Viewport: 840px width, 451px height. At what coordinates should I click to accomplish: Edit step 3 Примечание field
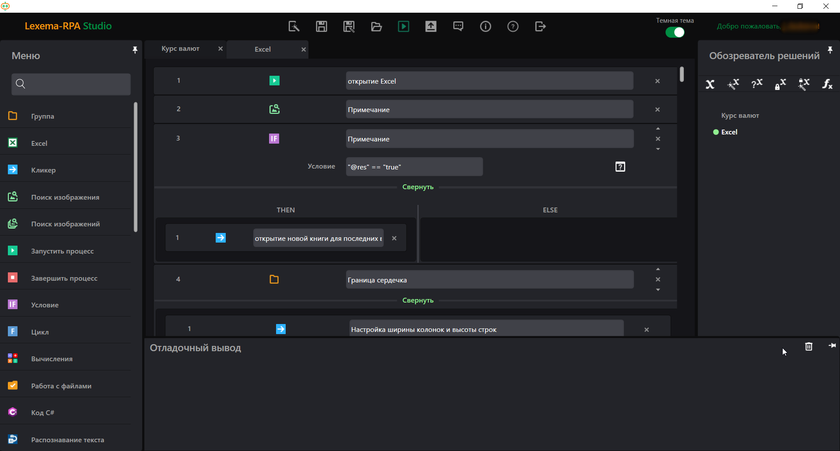pyautogui.click(x=490, y=139)
